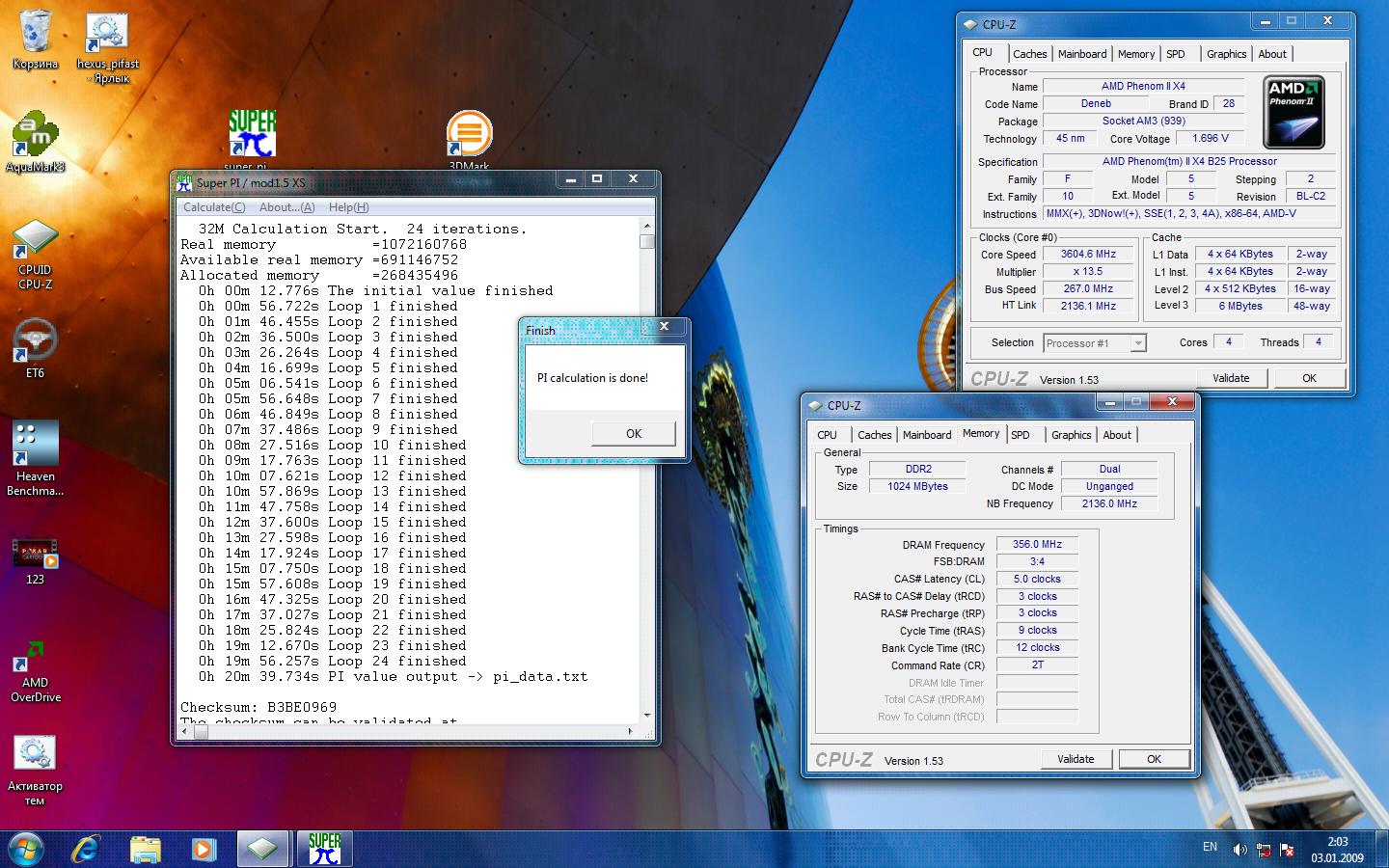Click the Multiplier x 13.5 value
This screenshot has height=868, width=1389.
(x=1088, y=272)
